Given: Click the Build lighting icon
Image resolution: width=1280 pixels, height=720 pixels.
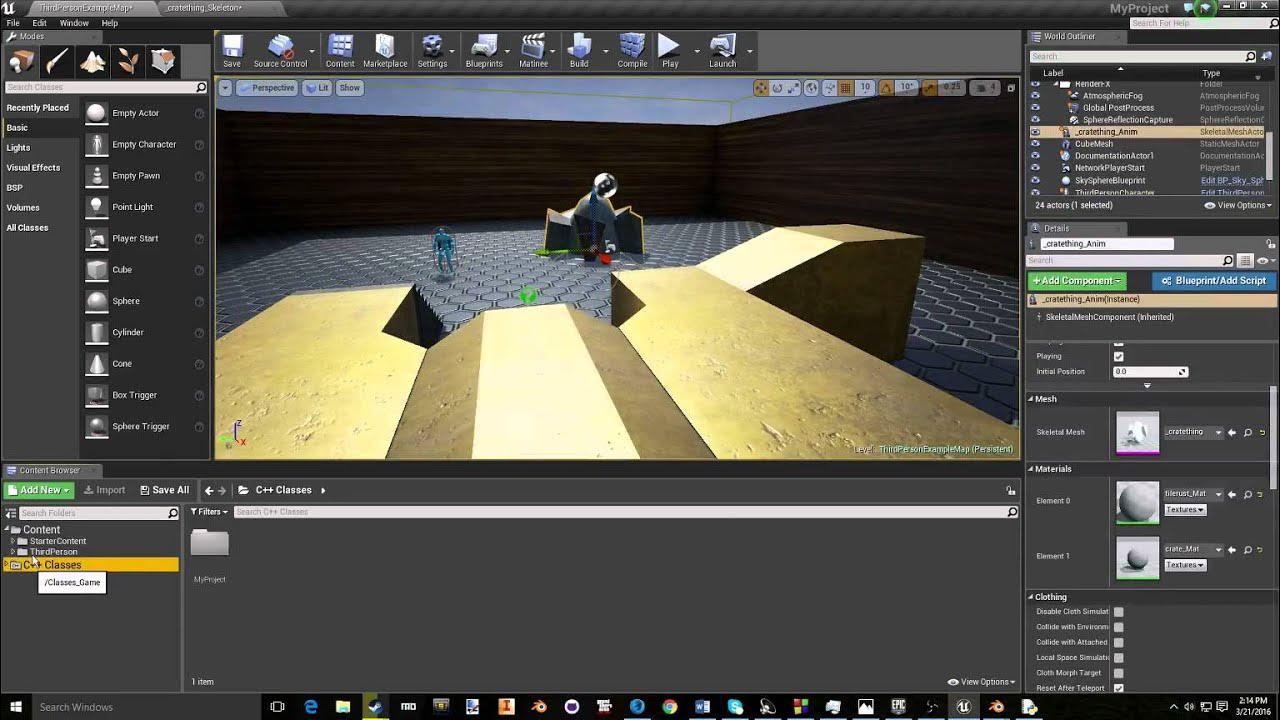Looking at the screenshot, I should coord(579,50).
